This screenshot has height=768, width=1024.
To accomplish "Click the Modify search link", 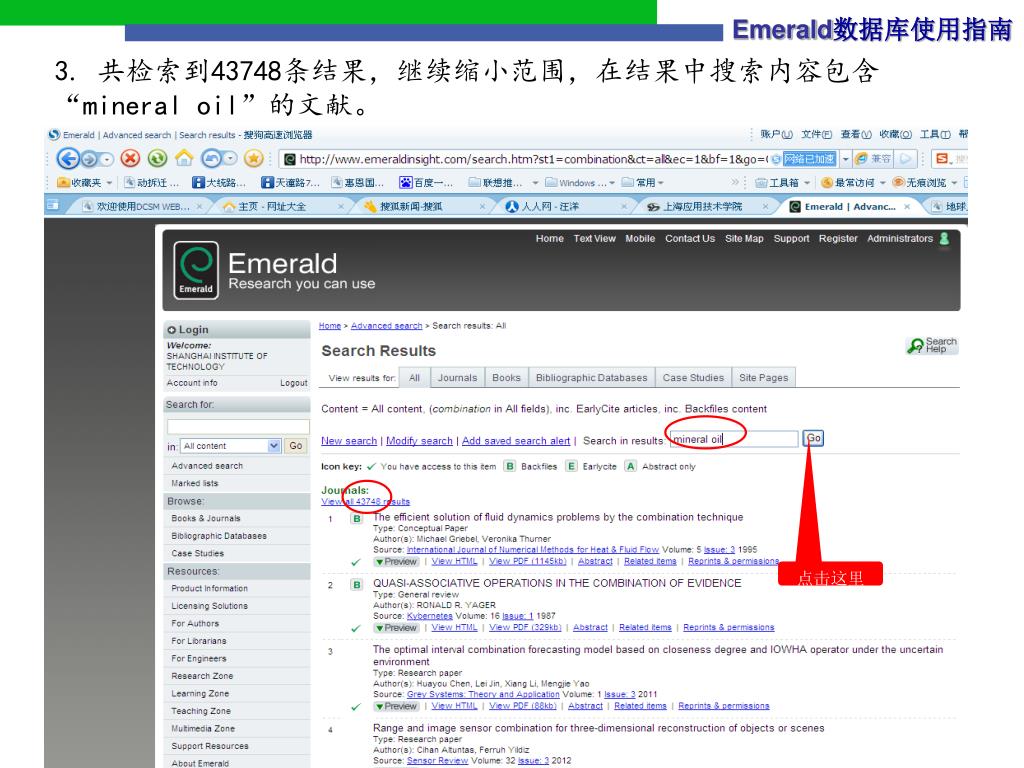I will pos(419,441).
